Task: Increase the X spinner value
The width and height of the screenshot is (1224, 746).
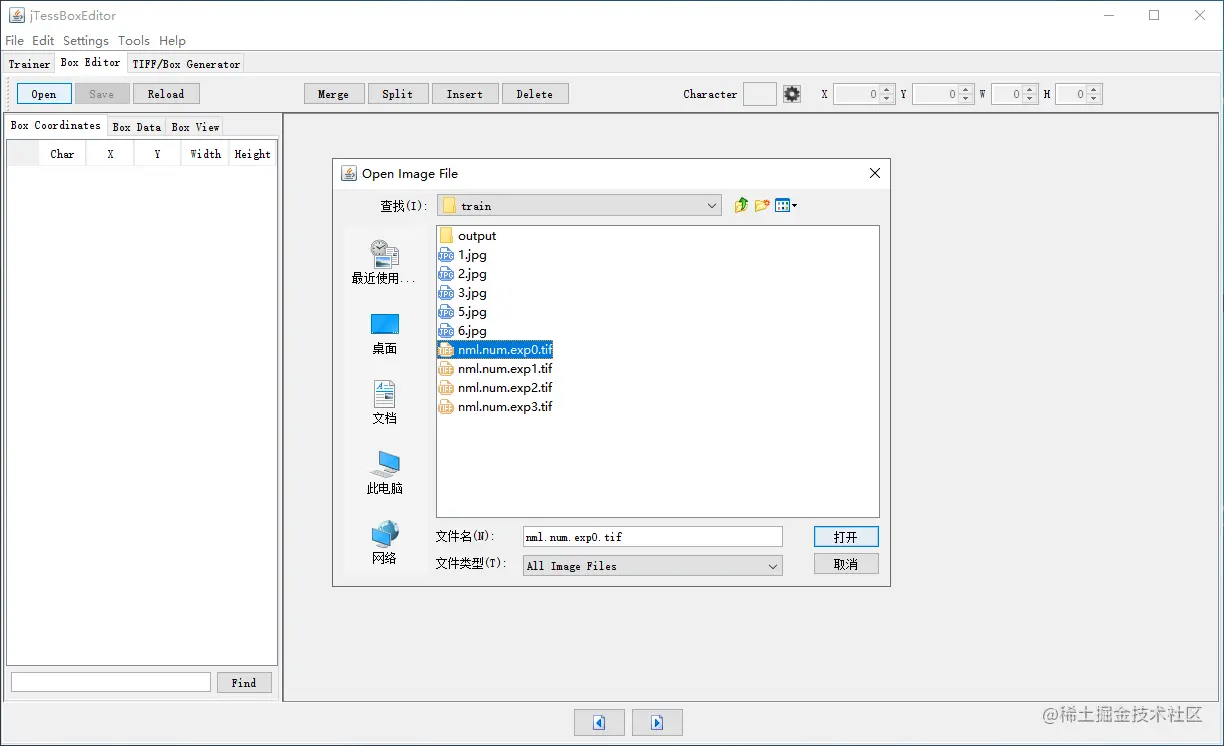Action: pos(887,89)
